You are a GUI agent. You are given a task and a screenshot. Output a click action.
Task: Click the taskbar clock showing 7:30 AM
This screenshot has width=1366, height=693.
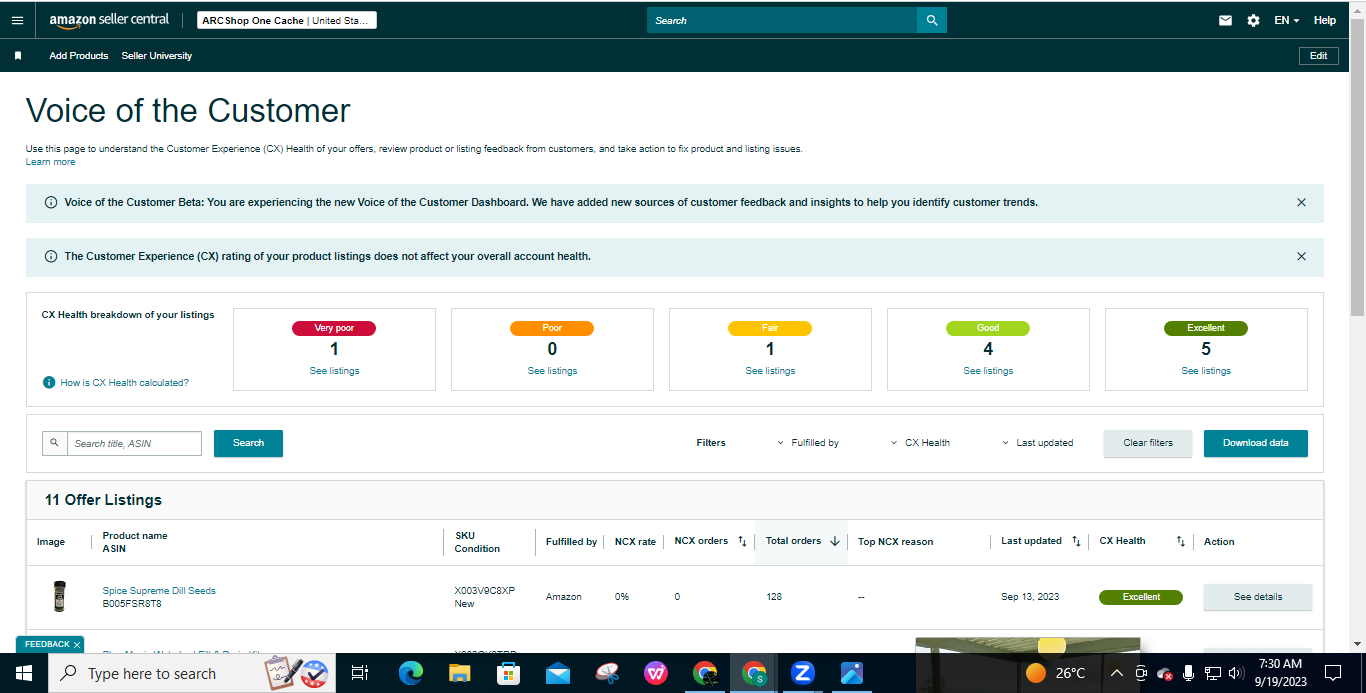[x=1280, y=664]
